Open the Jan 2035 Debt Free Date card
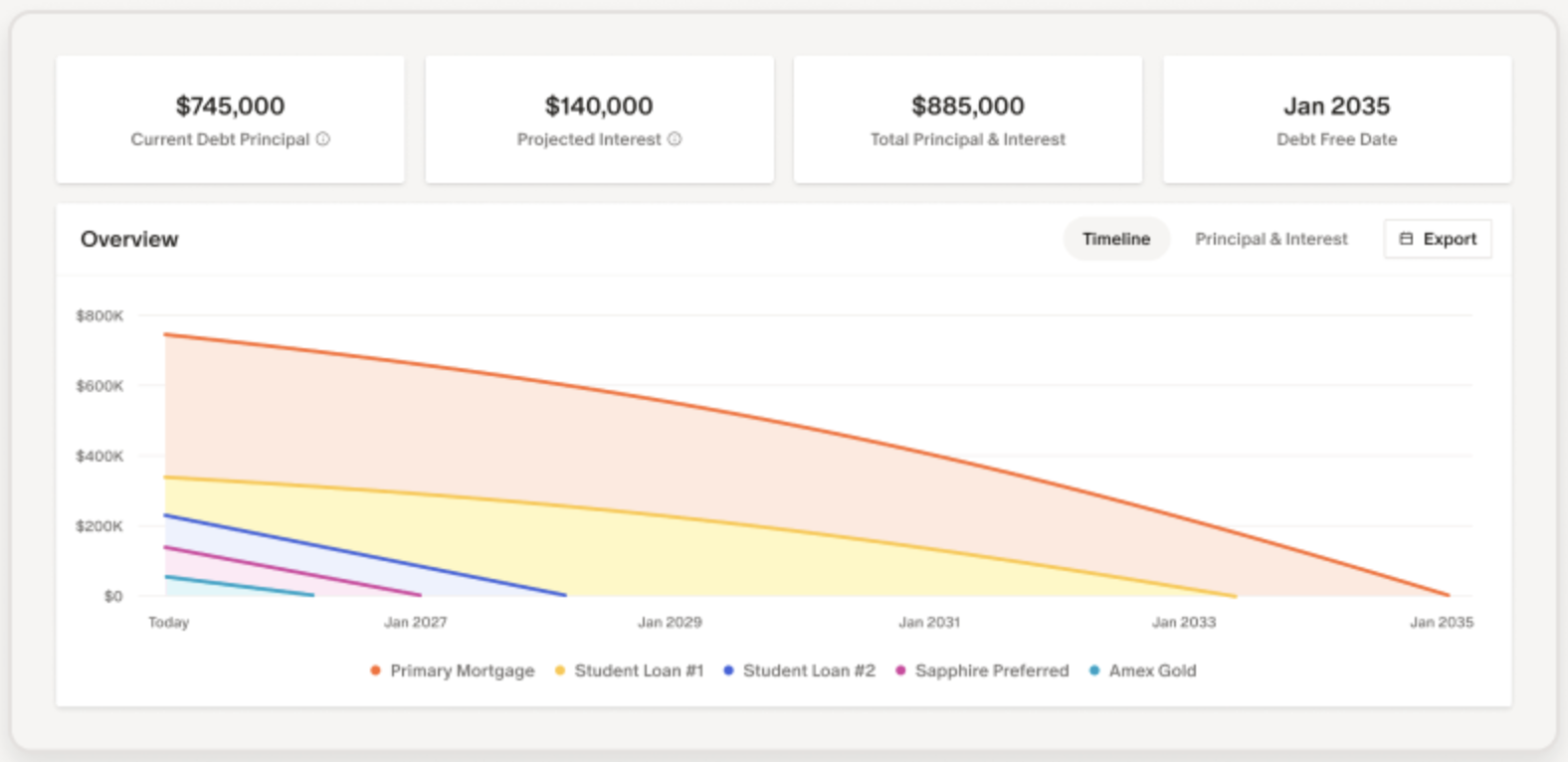 pyautogui.click(x=1336, y=119)
